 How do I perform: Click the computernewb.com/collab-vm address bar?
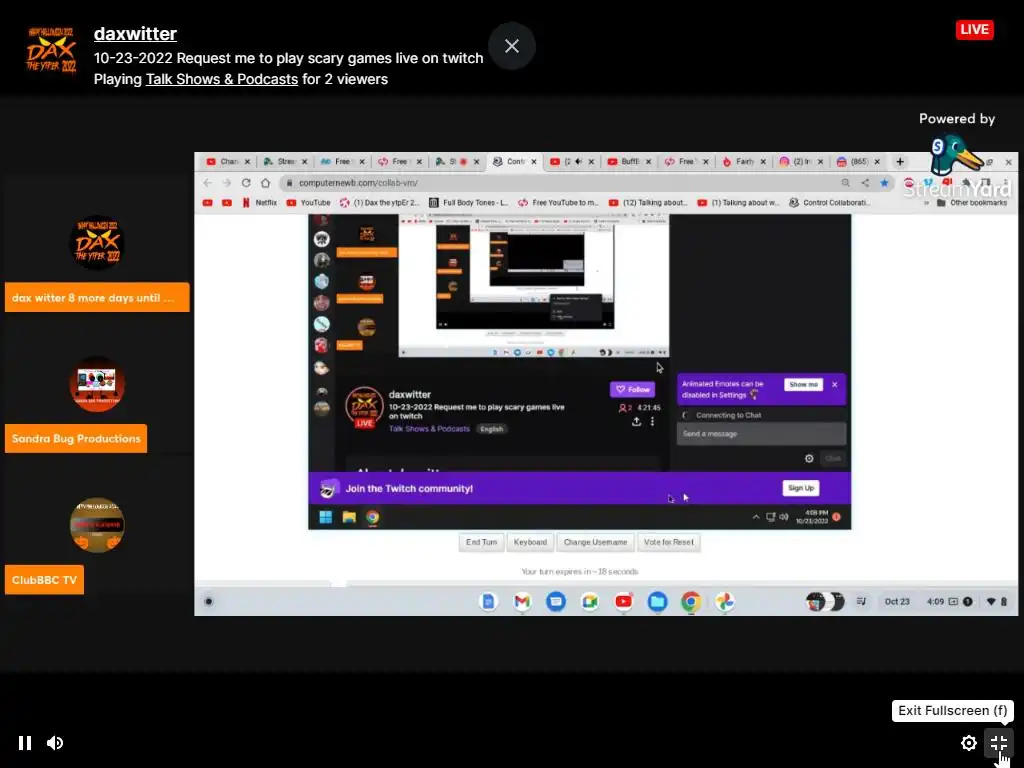pyautogui.click(x=562, y=183)
